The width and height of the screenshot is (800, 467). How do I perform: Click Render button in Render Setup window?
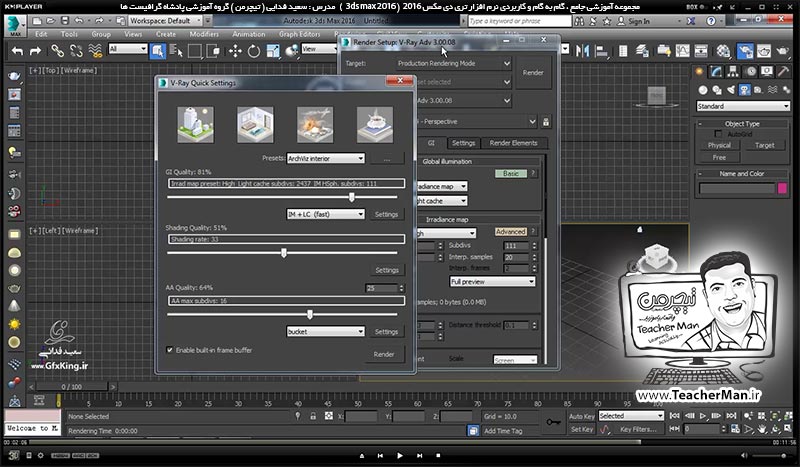(x=533, y=73)
